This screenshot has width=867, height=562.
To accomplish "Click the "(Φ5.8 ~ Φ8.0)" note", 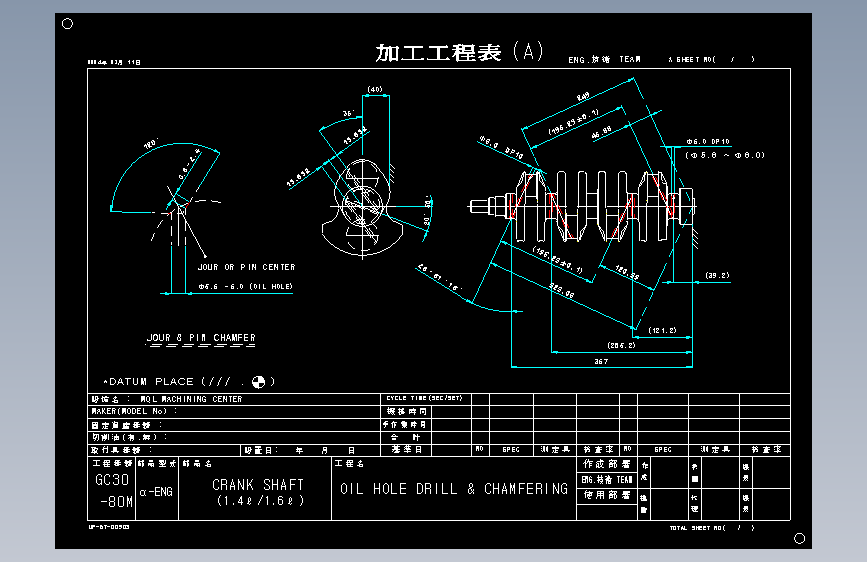I will click(x=725, y=155).
